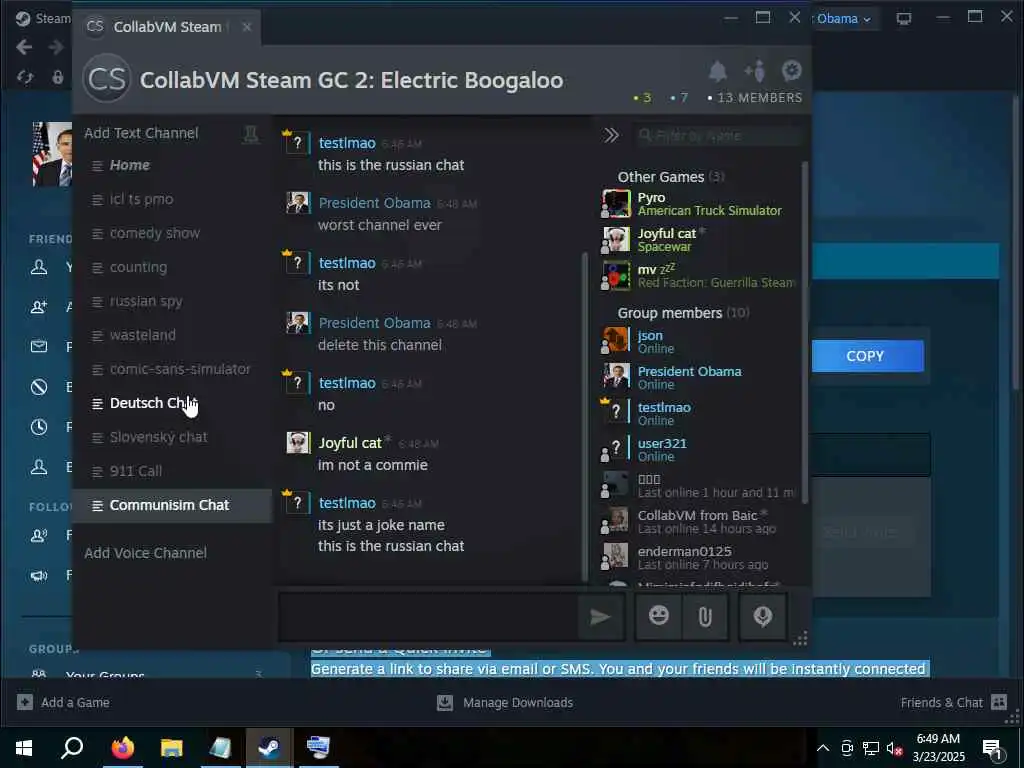Select President Obama in member list
The image size is (1024, 768).
[x=699, y=377]
